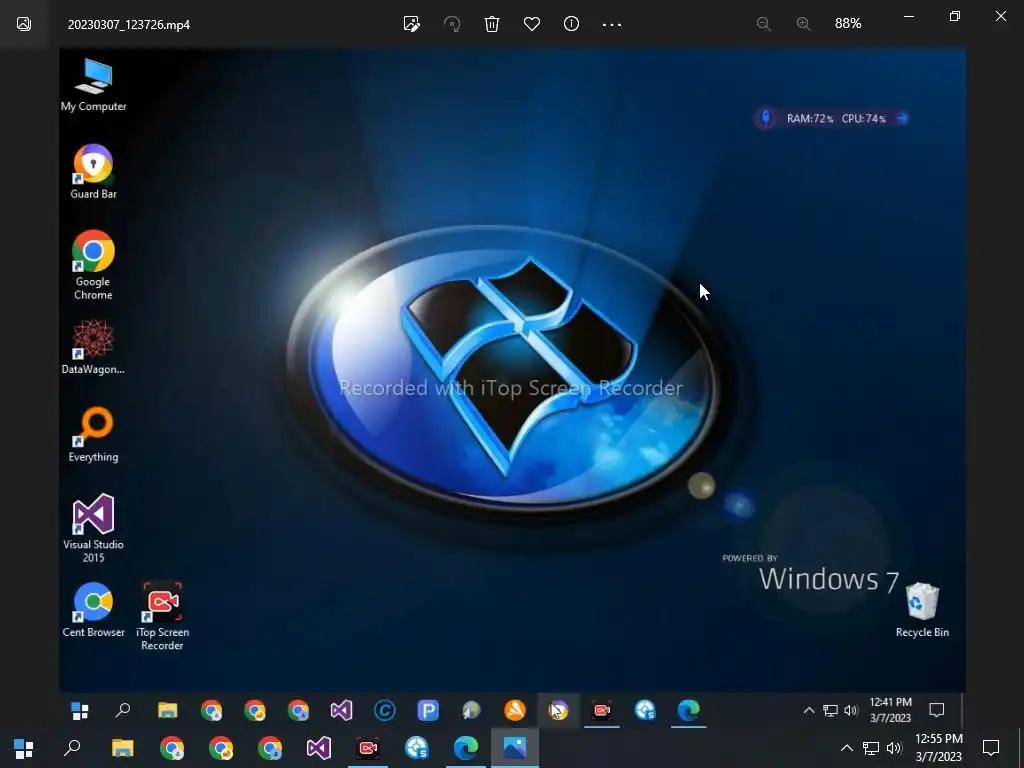Viewport: 1024px width, 768px height.
Task: Click Visual Studio 2015 shortcut on recorded desktop
Action: click(93, 528)
